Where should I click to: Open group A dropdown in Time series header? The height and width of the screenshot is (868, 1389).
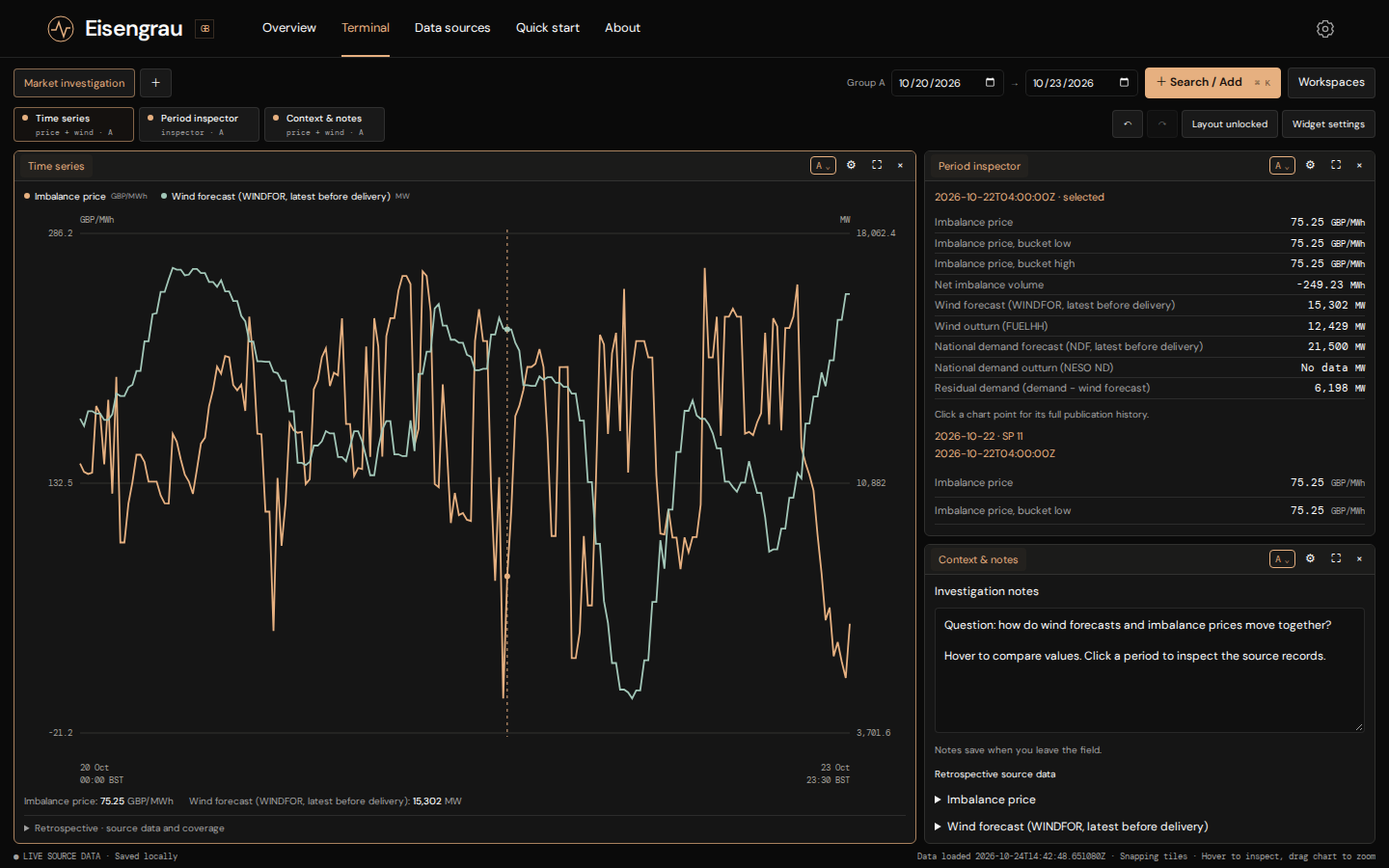pyautogui.click(x=823, y=166)
